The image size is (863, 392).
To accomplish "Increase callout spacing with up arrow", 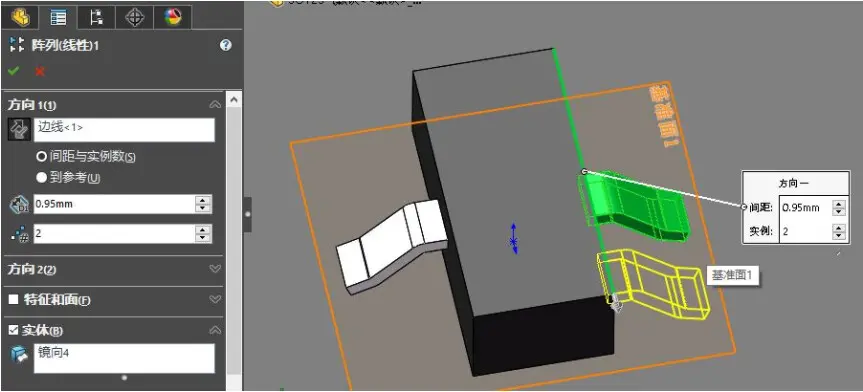I will pos(839,204).
